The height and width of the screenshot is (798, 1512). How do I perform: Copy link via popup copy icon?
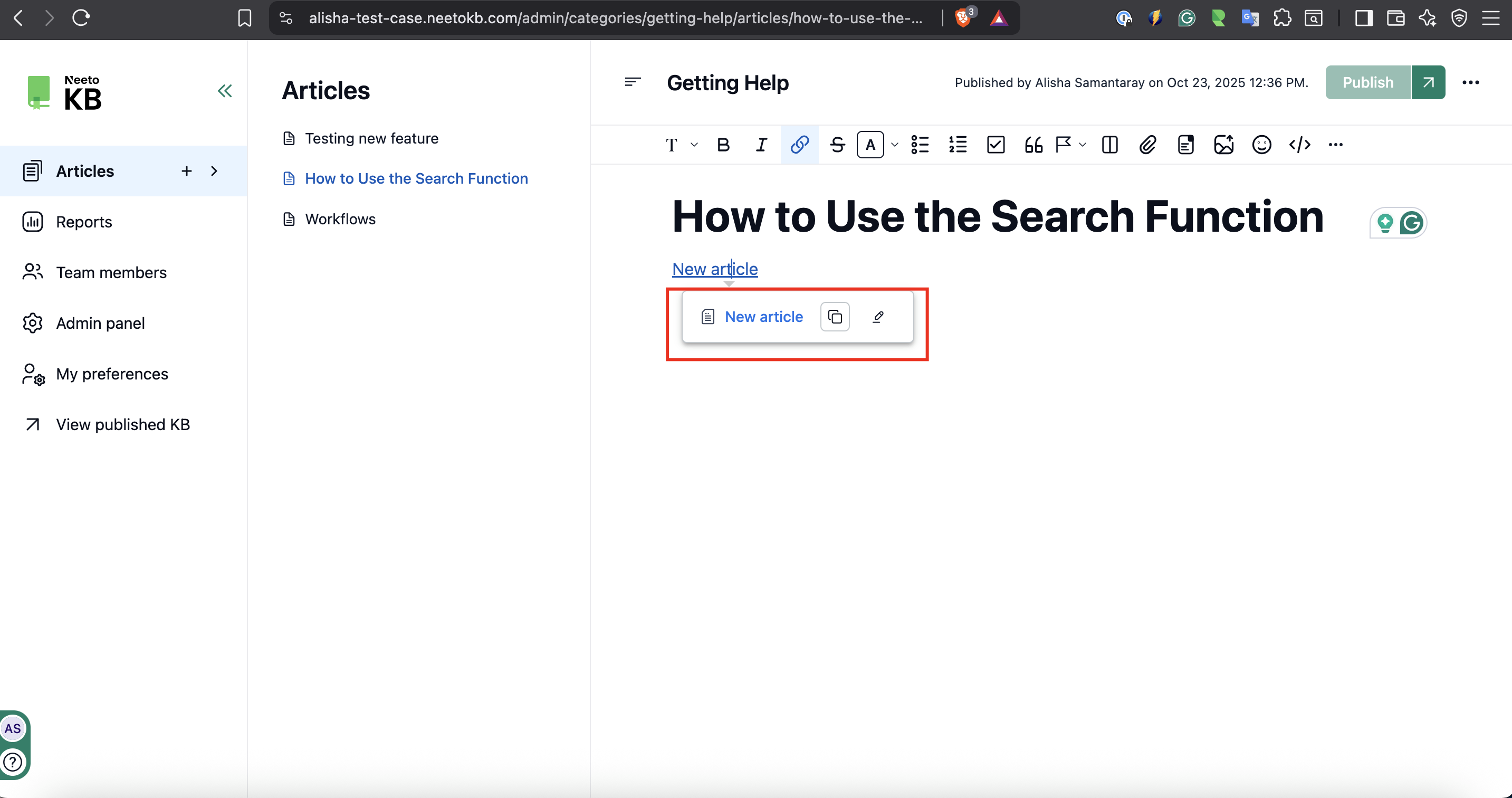click(835, 317)
